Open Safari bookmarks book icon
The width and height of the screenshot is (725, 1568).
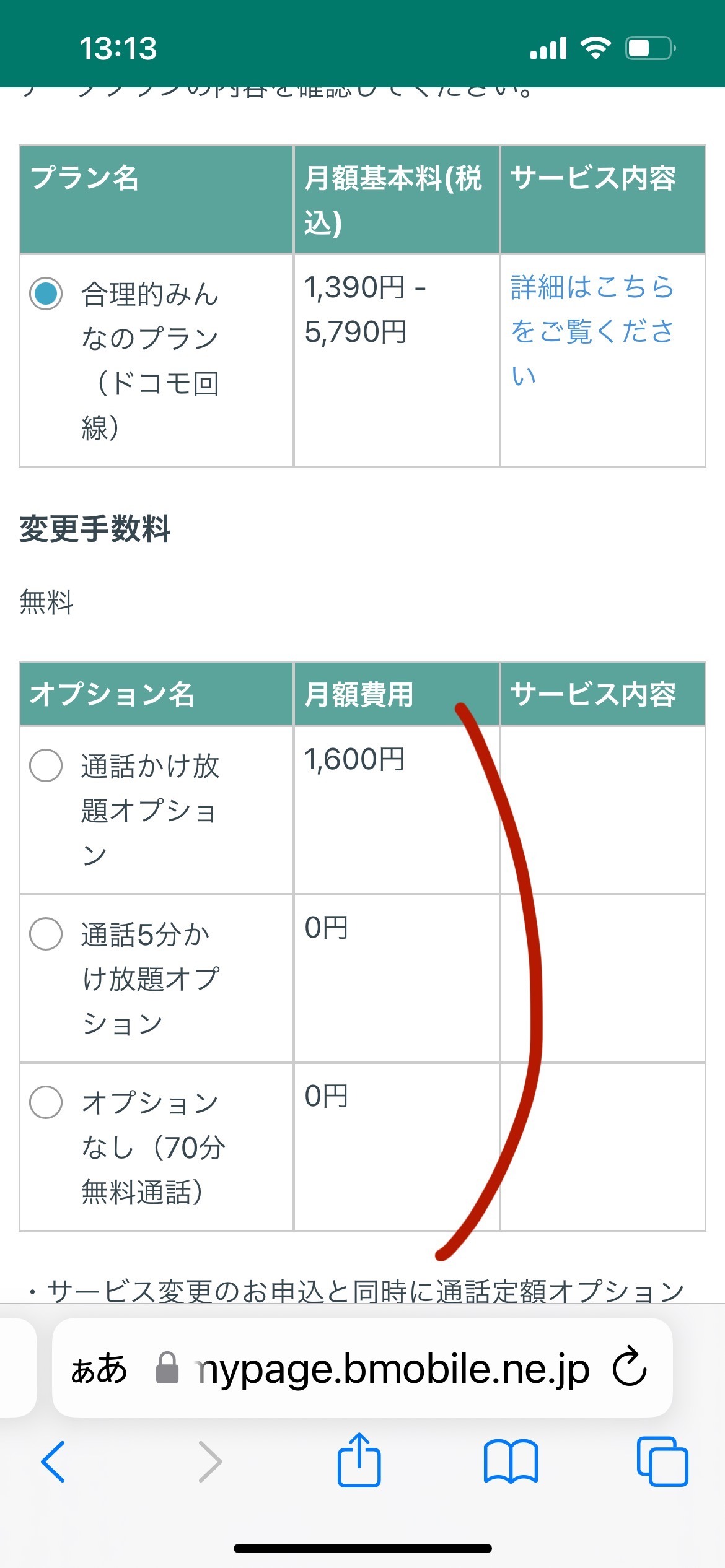511,1461
